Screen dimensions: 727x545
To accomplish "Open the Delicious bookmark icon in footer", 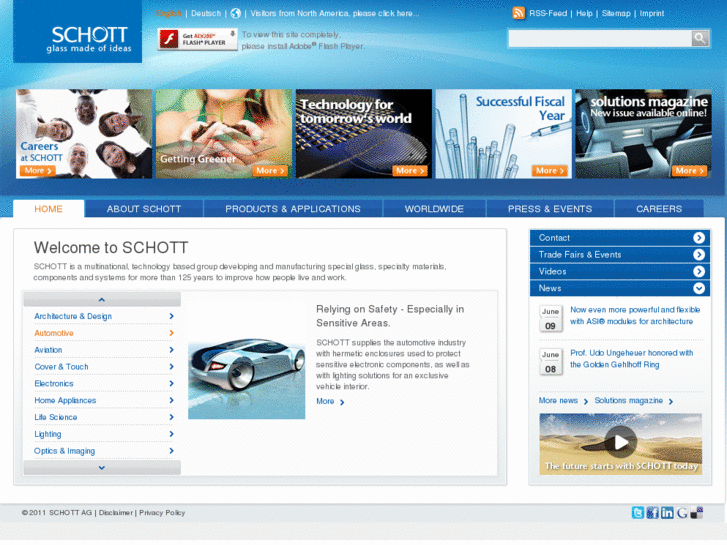I will point(696,513).
